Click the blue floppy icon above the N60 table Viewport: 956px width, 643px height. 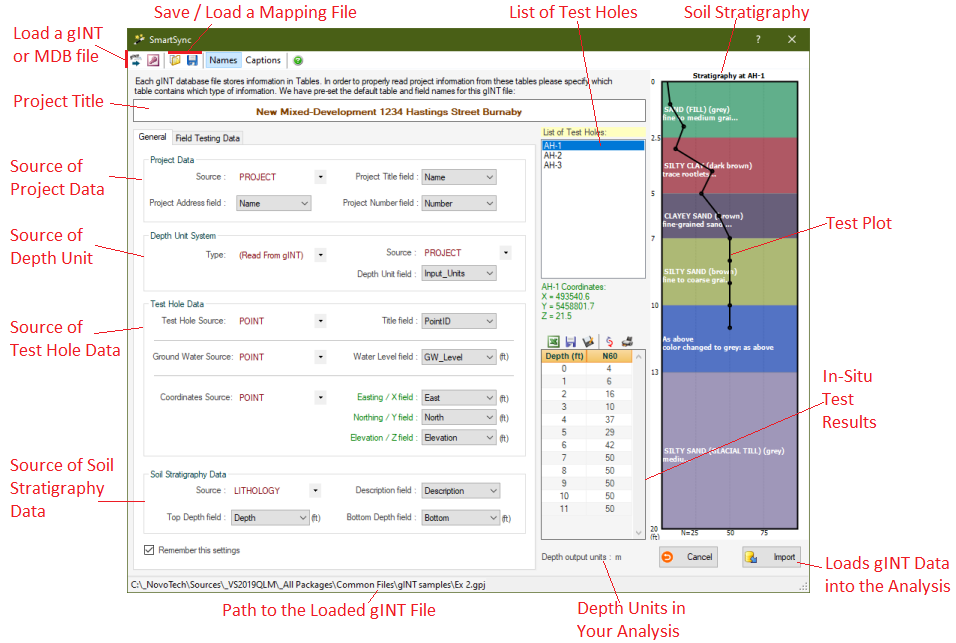coord(571,341)
